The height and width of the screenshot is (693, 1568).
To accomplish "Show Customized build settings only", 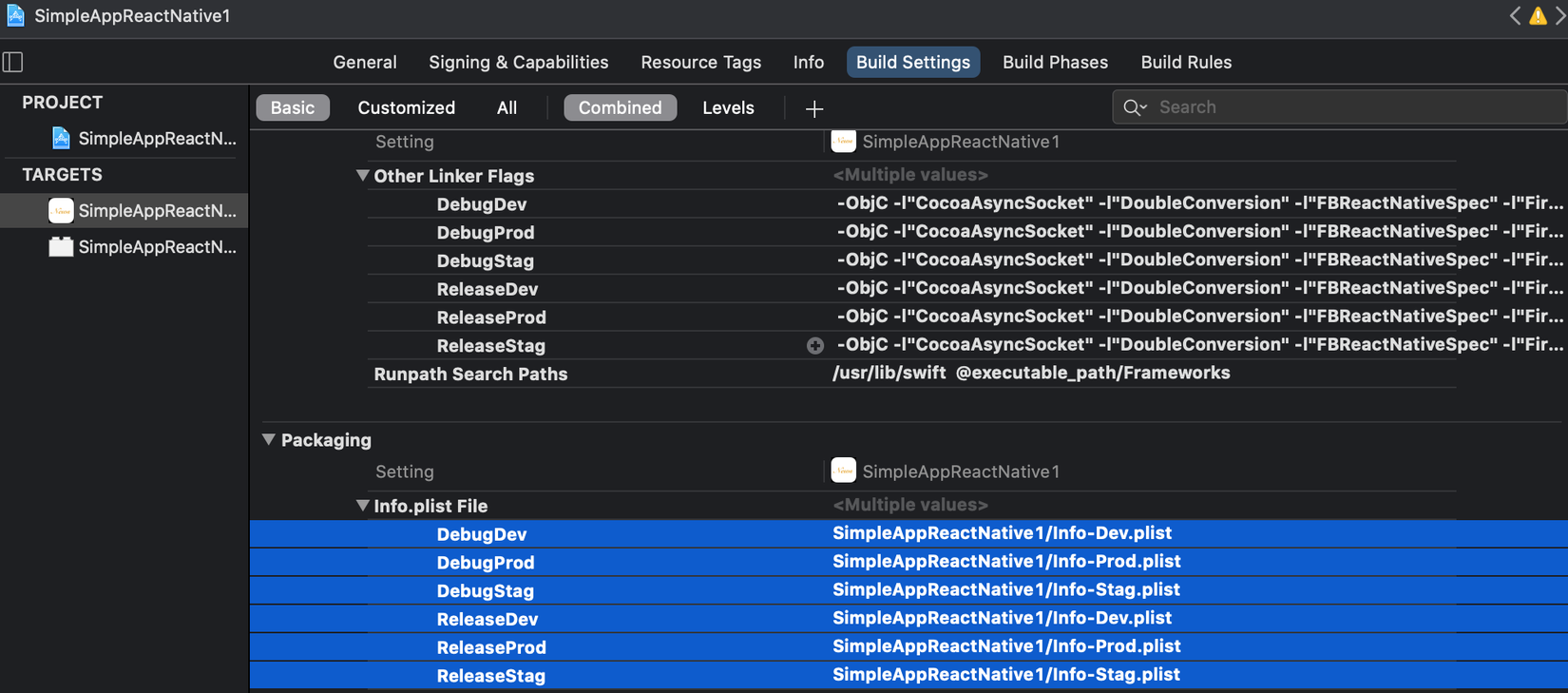I will (406, 107).
